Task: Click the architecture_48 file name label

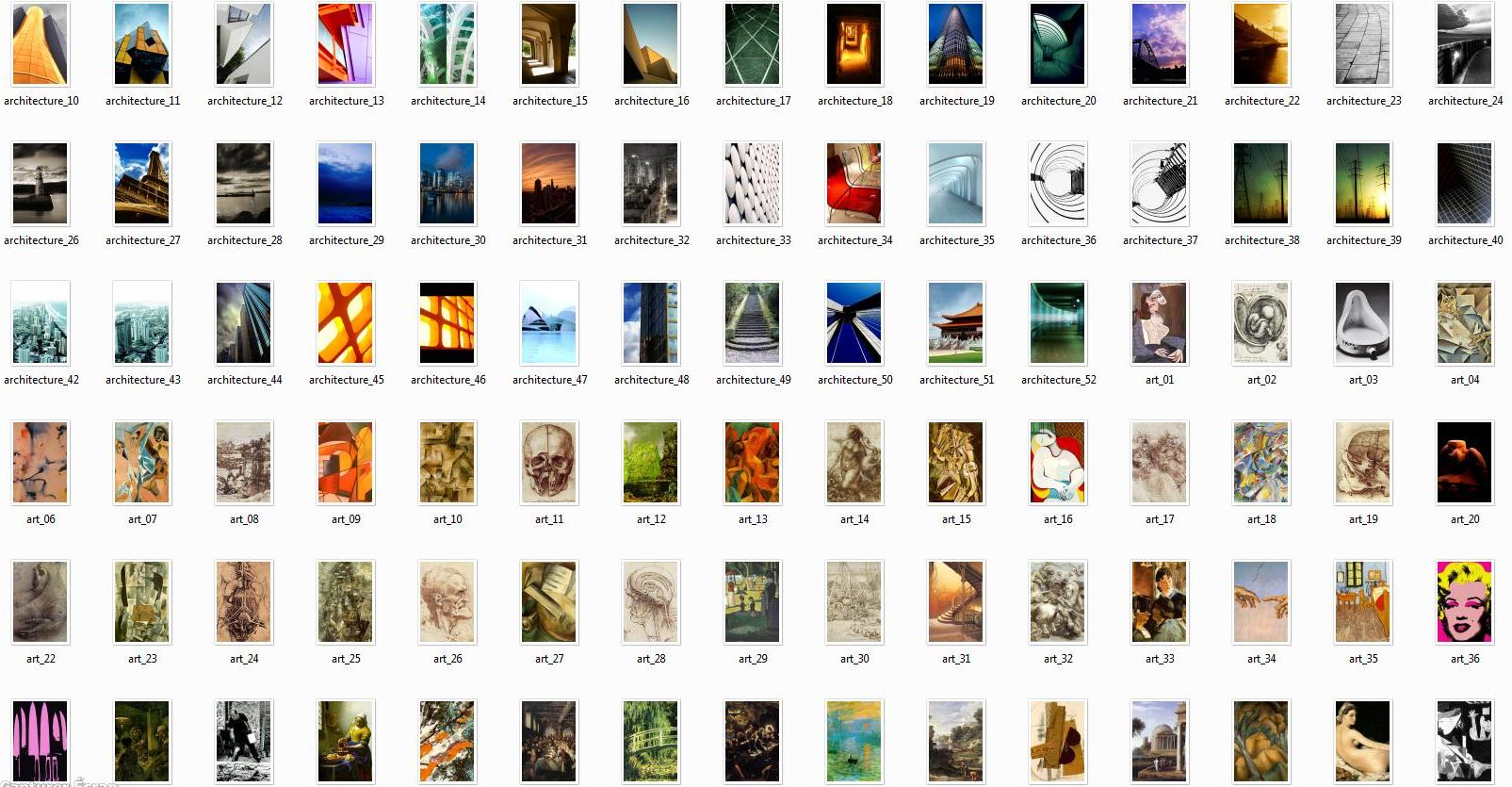Action: point(652,380)
